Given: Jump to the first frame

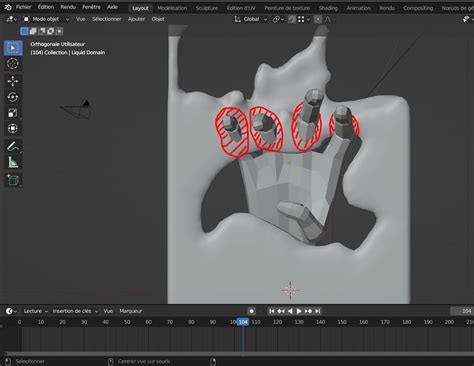Looking at the screenshot, I should click(272, 311).
